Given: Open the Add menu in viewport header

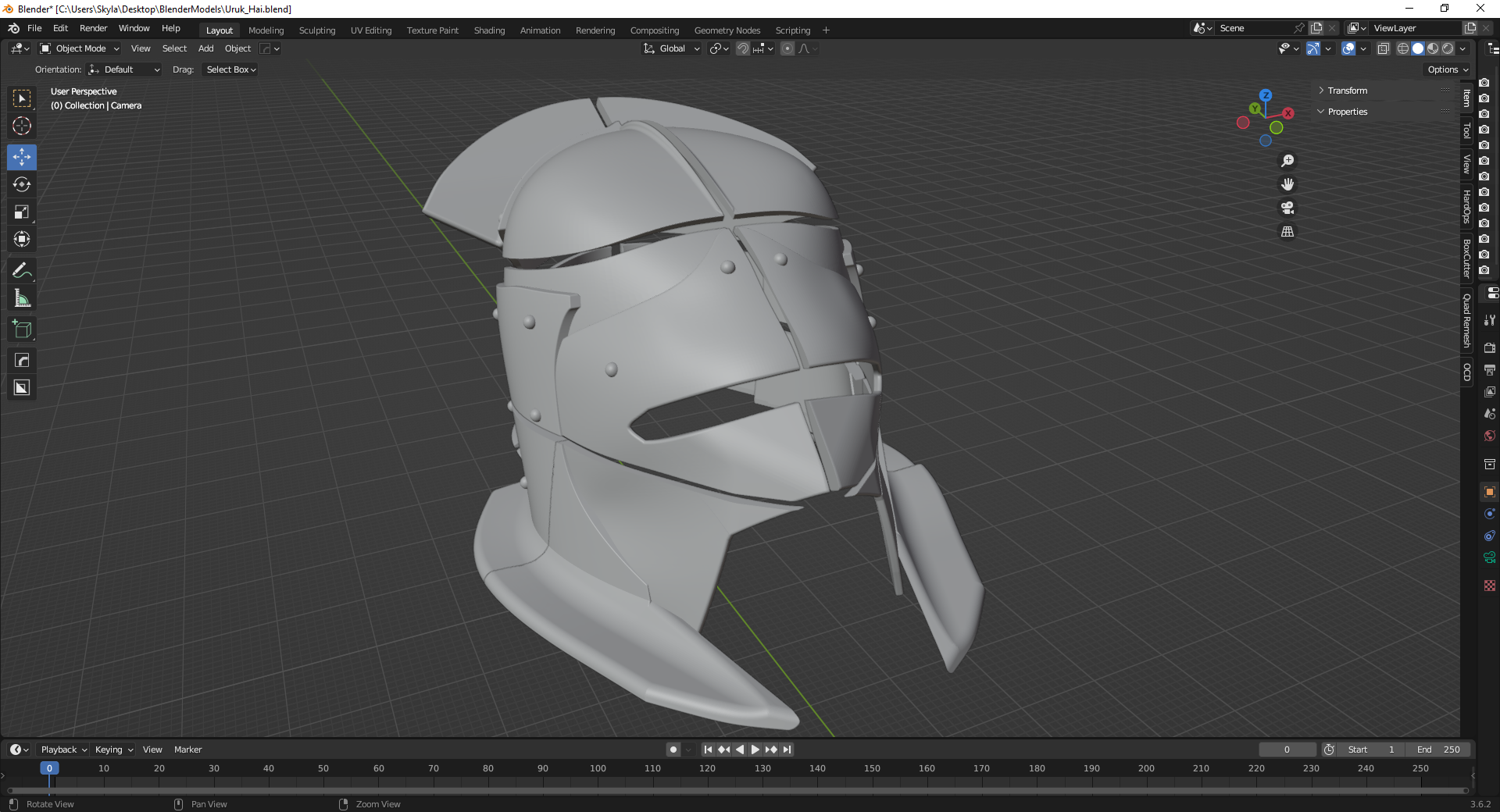Looking at the screenshot, I should [x=206, y=48].
